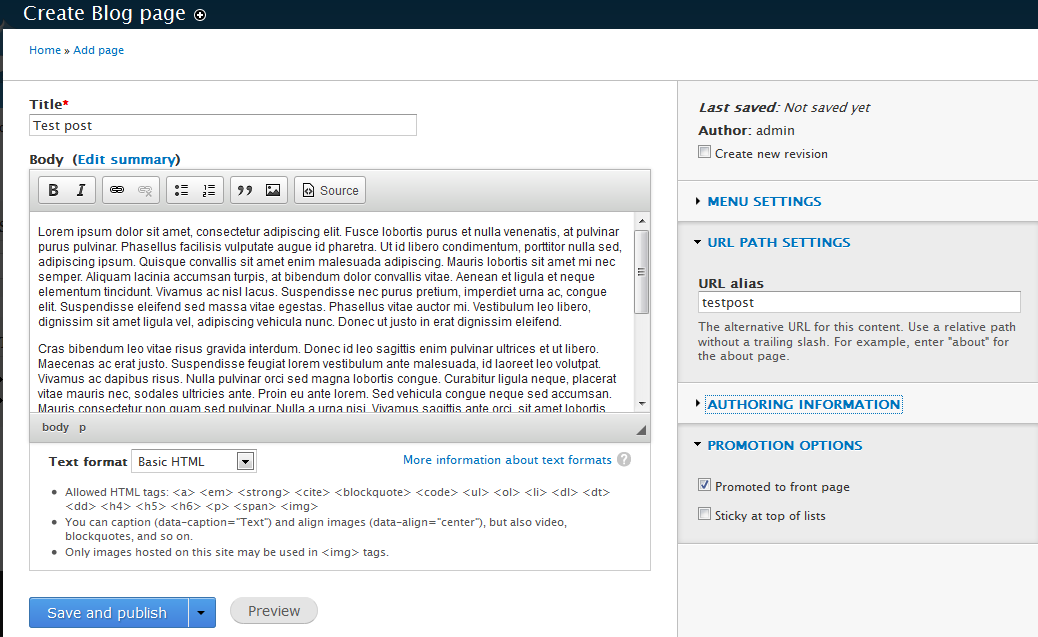Expand Authoring Information
The height and width of the screenshot is (637, 1038).
pos(805,404)
